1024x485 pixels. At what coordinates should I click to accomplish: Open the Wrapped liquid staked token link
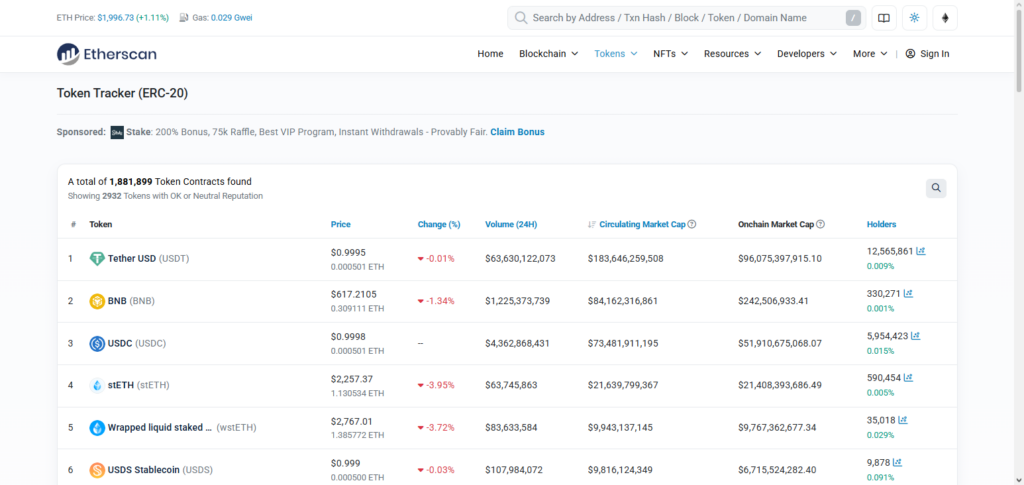pyautogui.click(x=182, y=428)
